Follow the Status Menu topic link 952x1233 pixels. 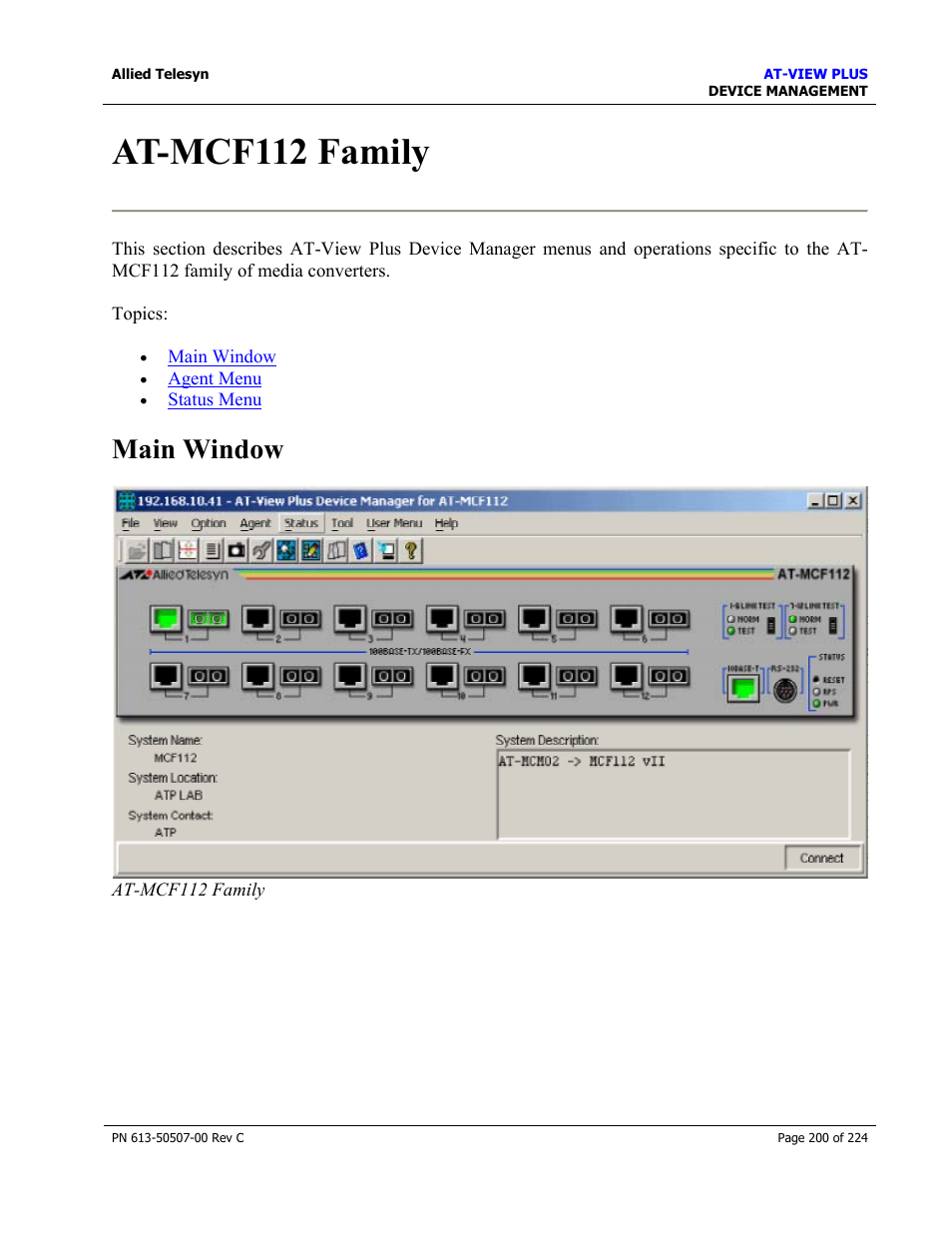[215, 399]
